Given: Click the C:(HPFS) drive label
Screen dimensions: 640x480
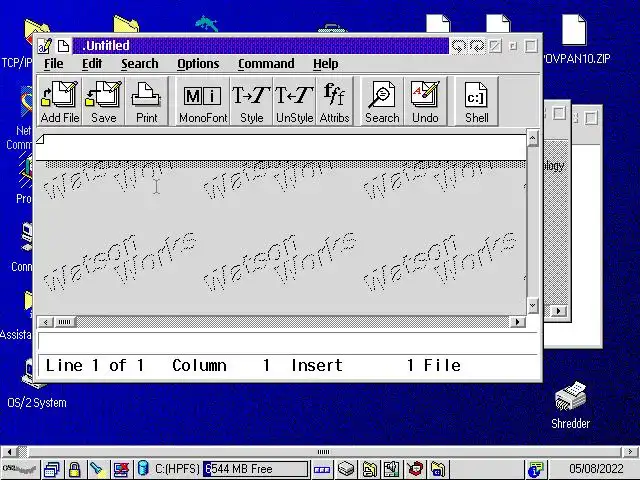Looking at the screenshot, I should 177,469.
